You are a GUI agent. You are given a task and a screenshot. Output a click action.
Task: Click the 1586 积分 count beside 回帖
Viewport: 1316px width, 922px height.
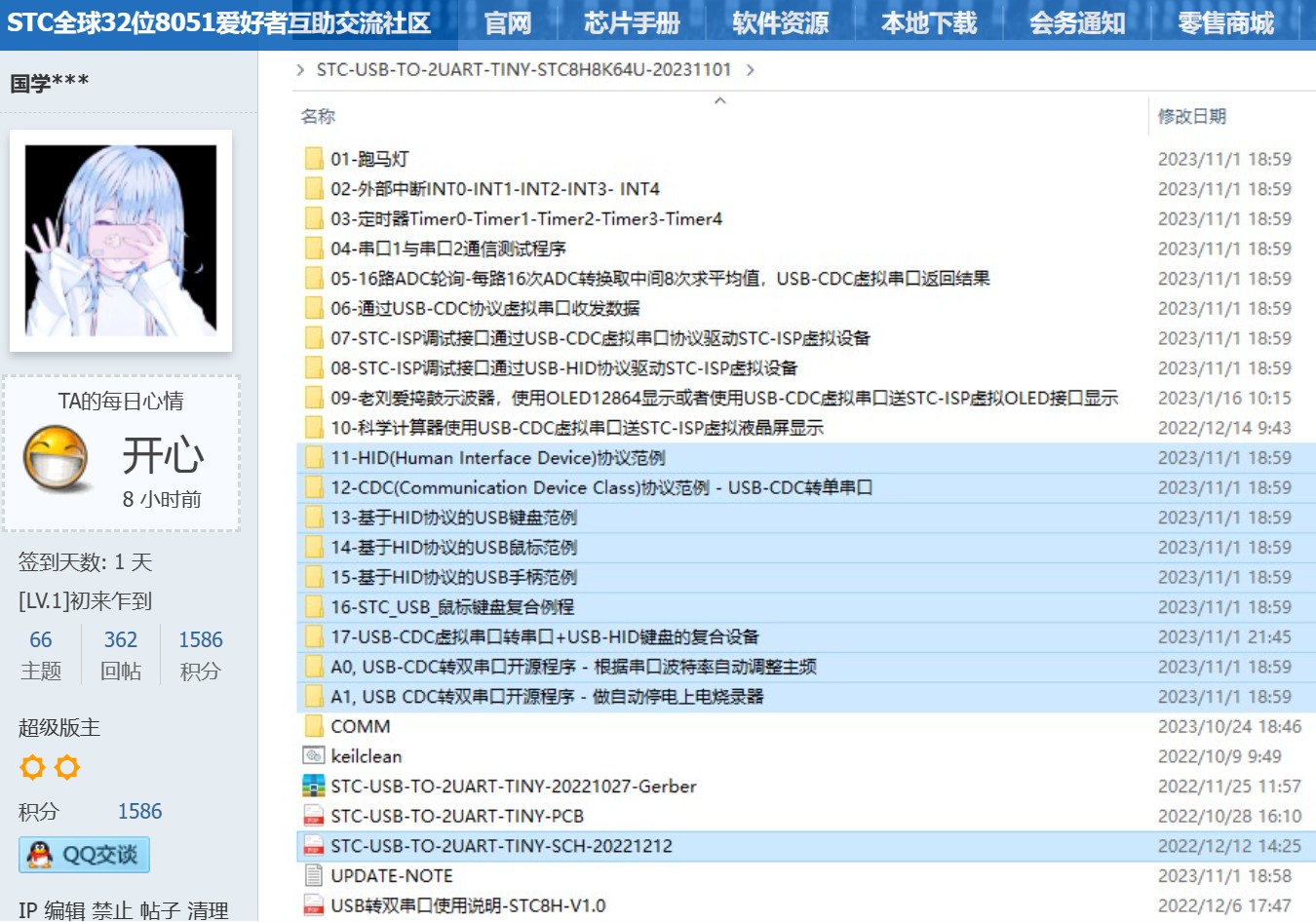point(201,640)
